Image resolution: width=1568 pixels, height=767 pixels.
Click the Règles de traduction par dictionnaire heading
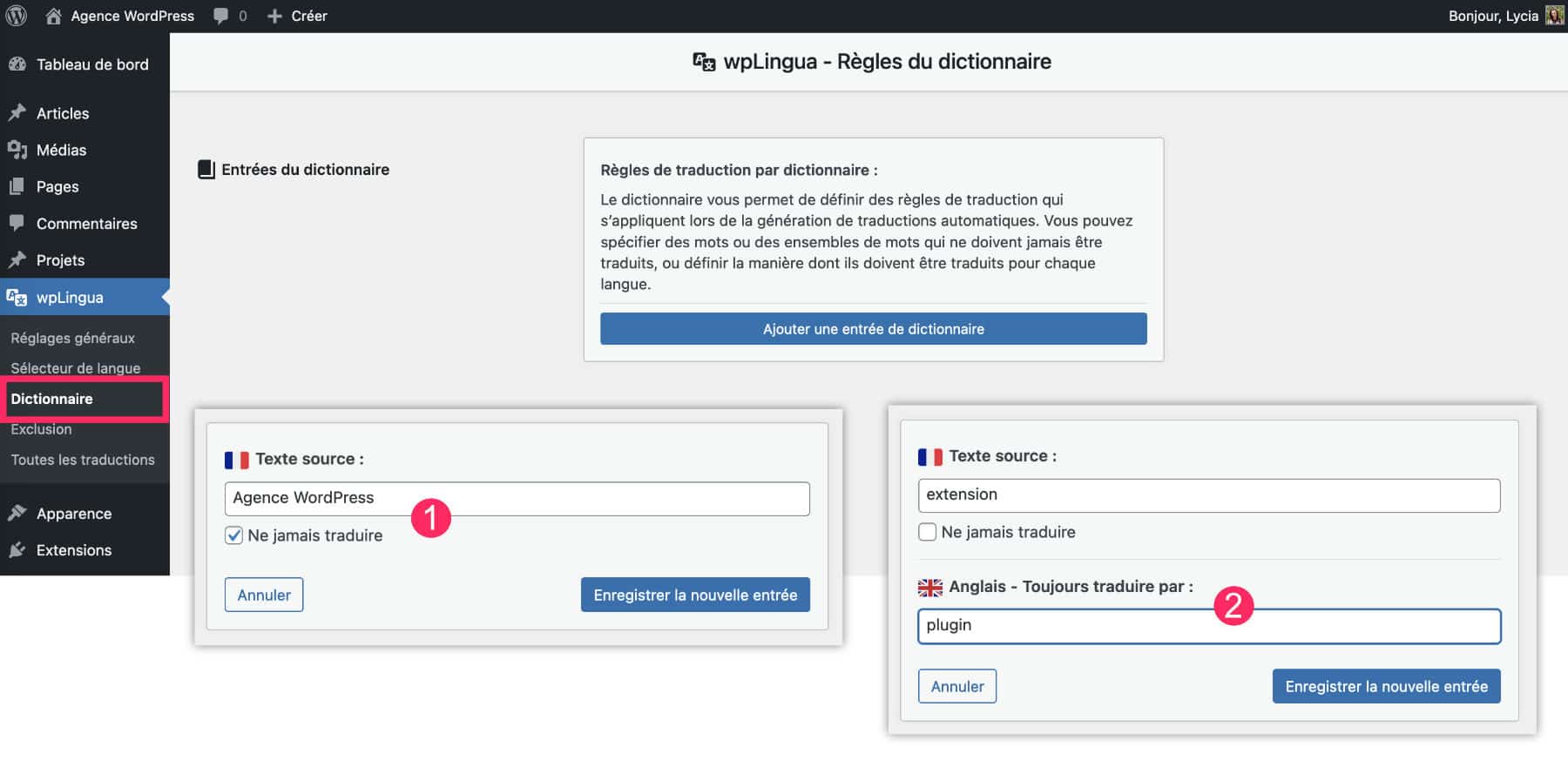click(739, 170)
